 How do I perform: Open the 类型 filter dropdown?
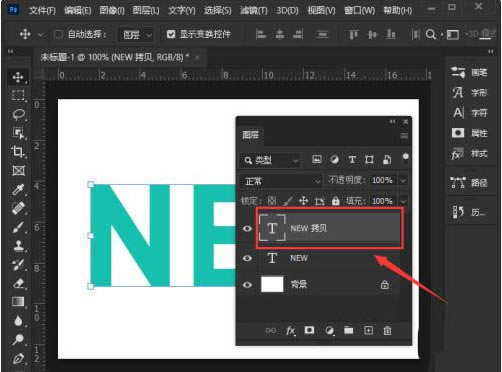271,160
